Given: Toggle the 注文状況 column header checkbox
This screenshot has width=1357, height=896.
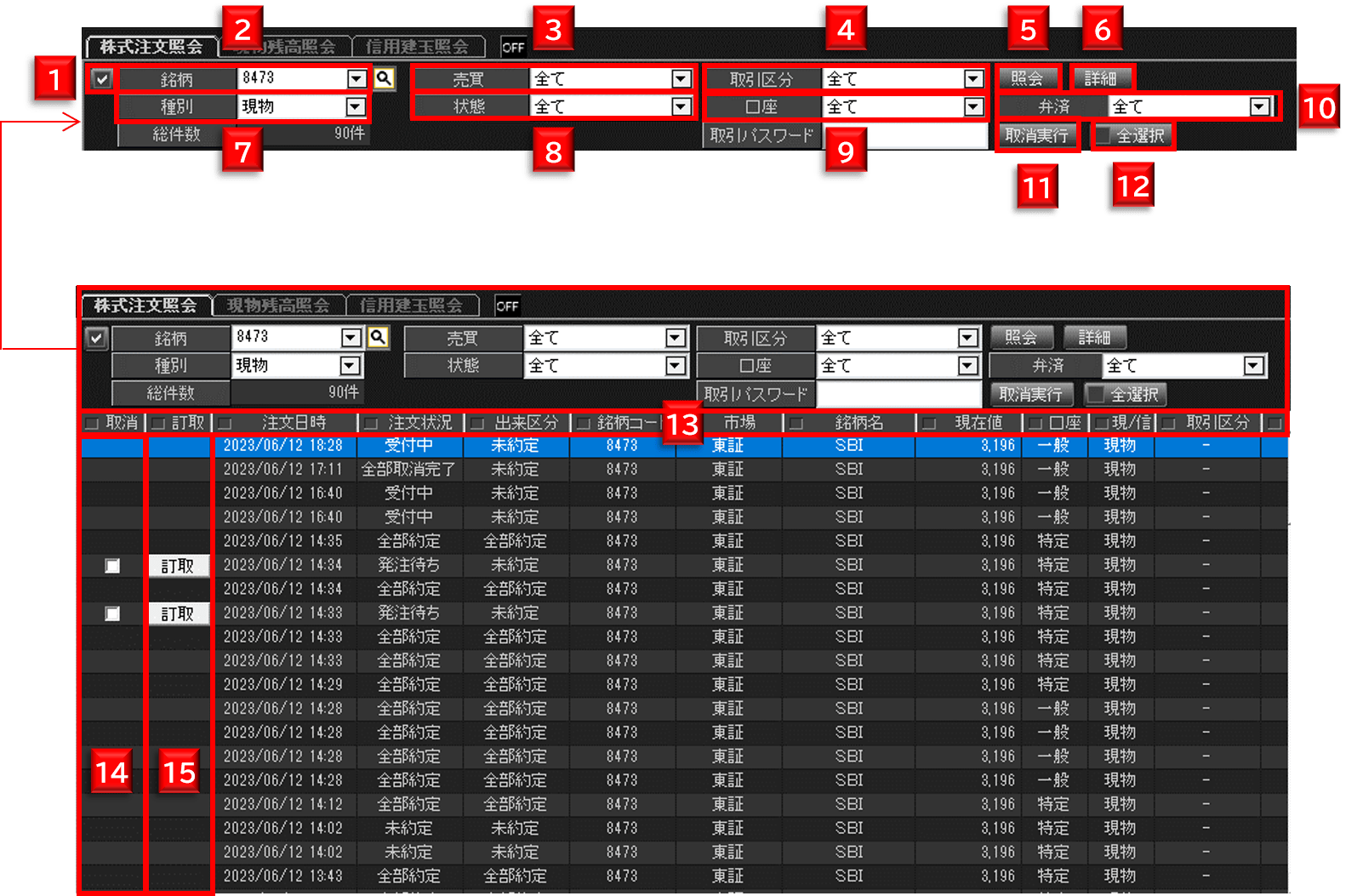Looking at the screenshot, I should point(371,423).
